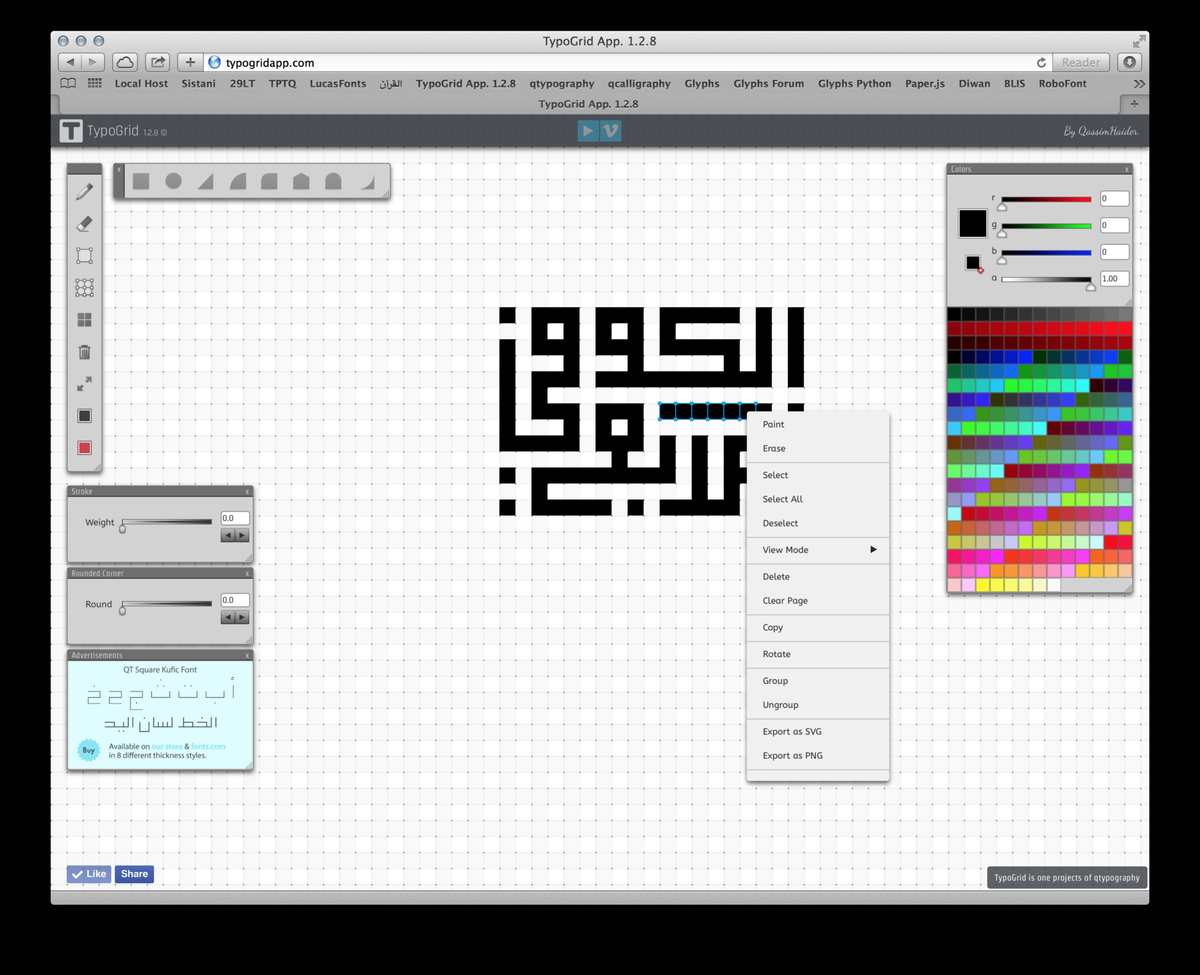Click the Vimeo icon in header
Screen dimensions: 1200x975
coord(611,131)
